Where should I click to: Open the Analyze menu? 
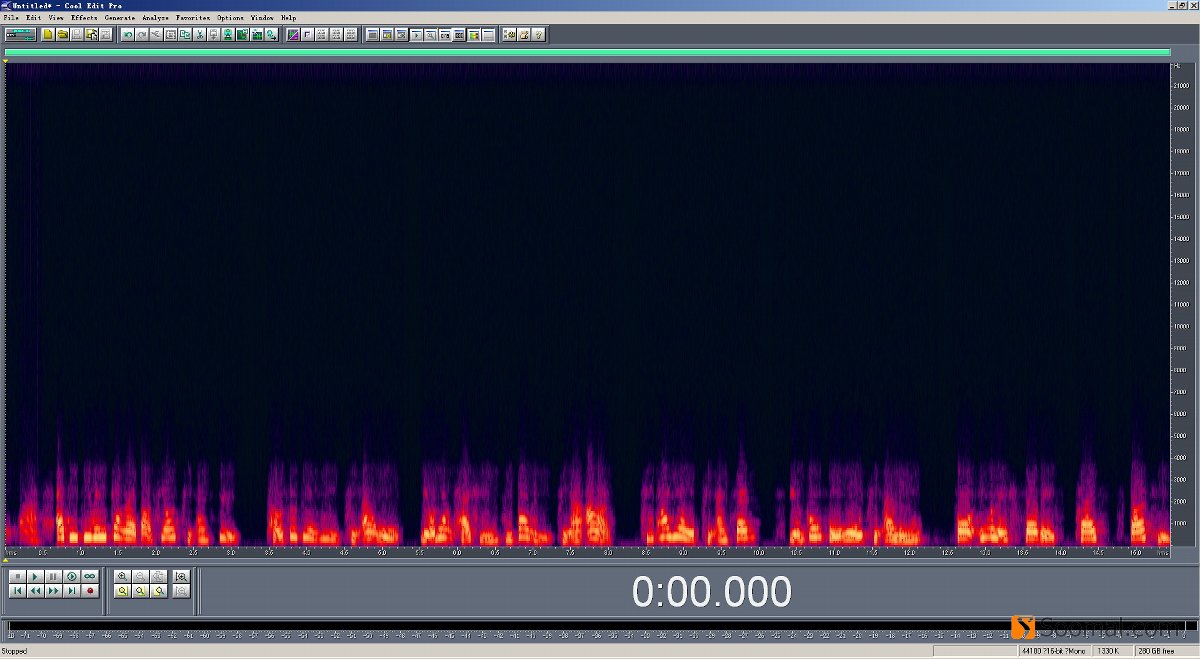click(155, 18)
